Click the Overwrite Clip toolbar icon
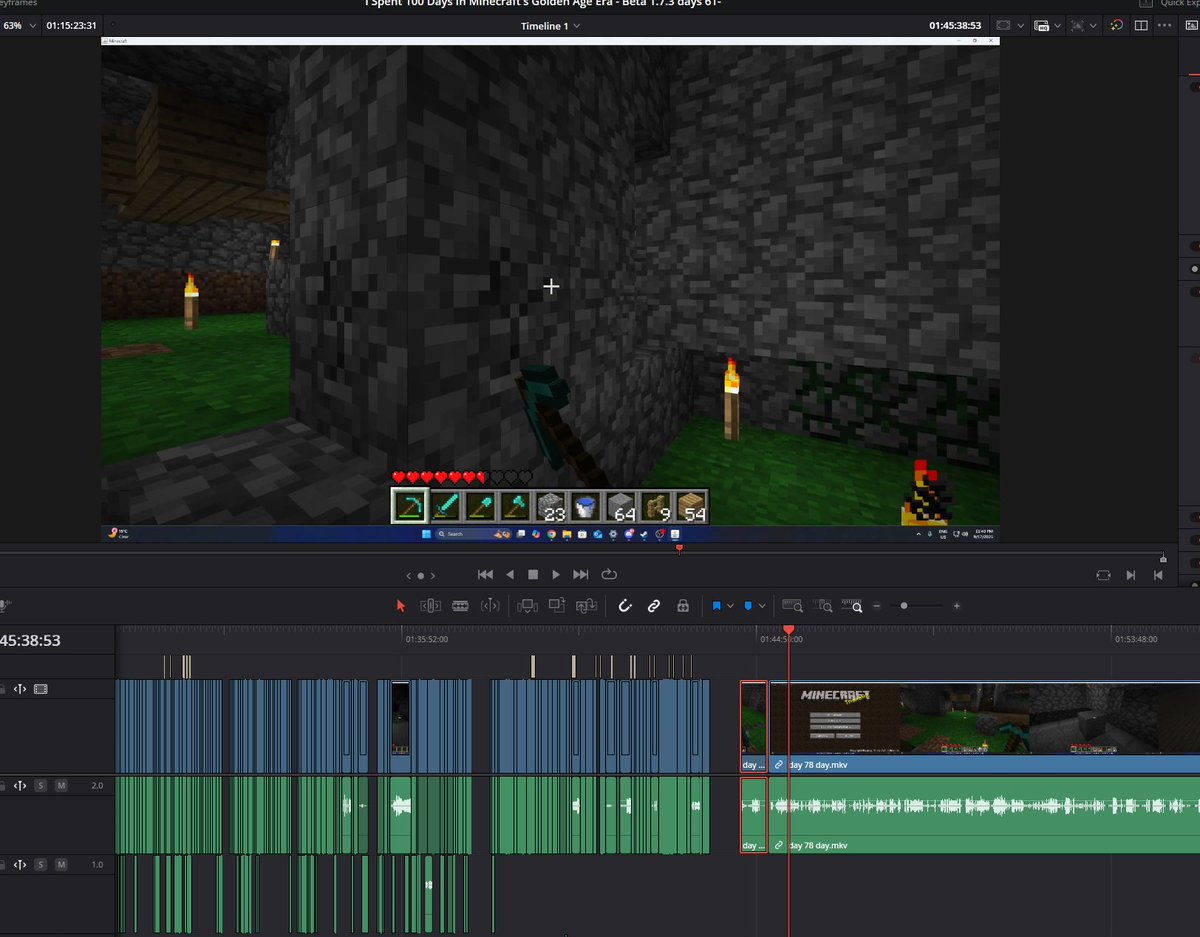 pos(557,605)
